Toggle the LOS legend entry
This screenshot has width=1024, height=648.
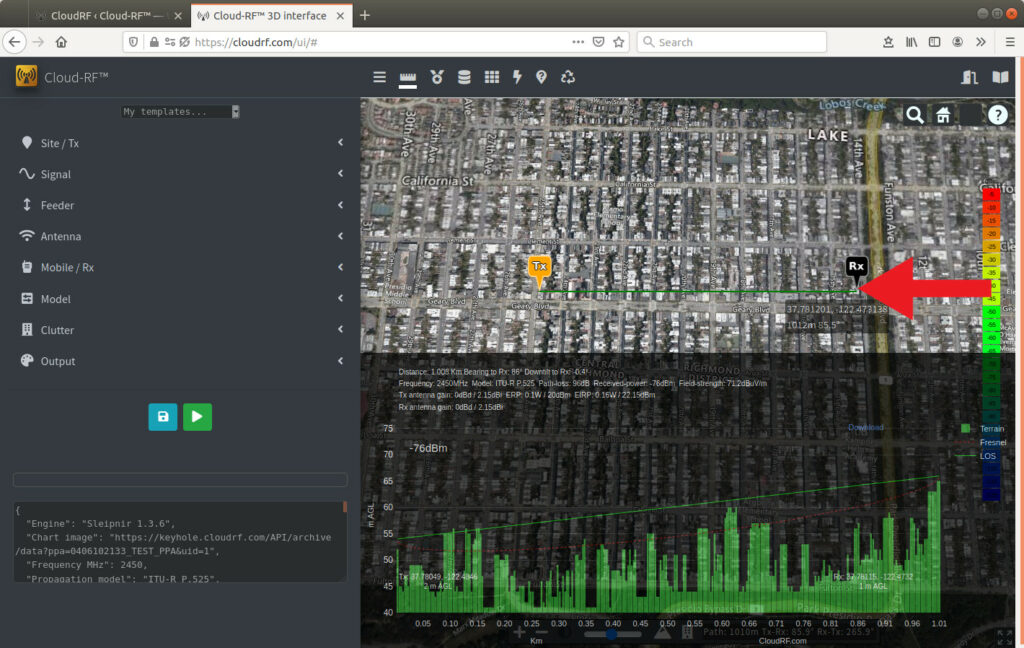tap(976, 456)
